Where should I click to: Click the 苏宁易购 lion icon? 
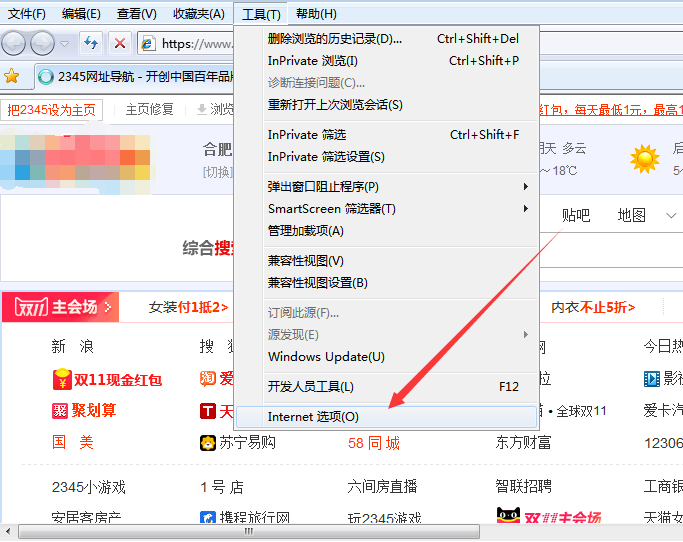coord(208,443)
